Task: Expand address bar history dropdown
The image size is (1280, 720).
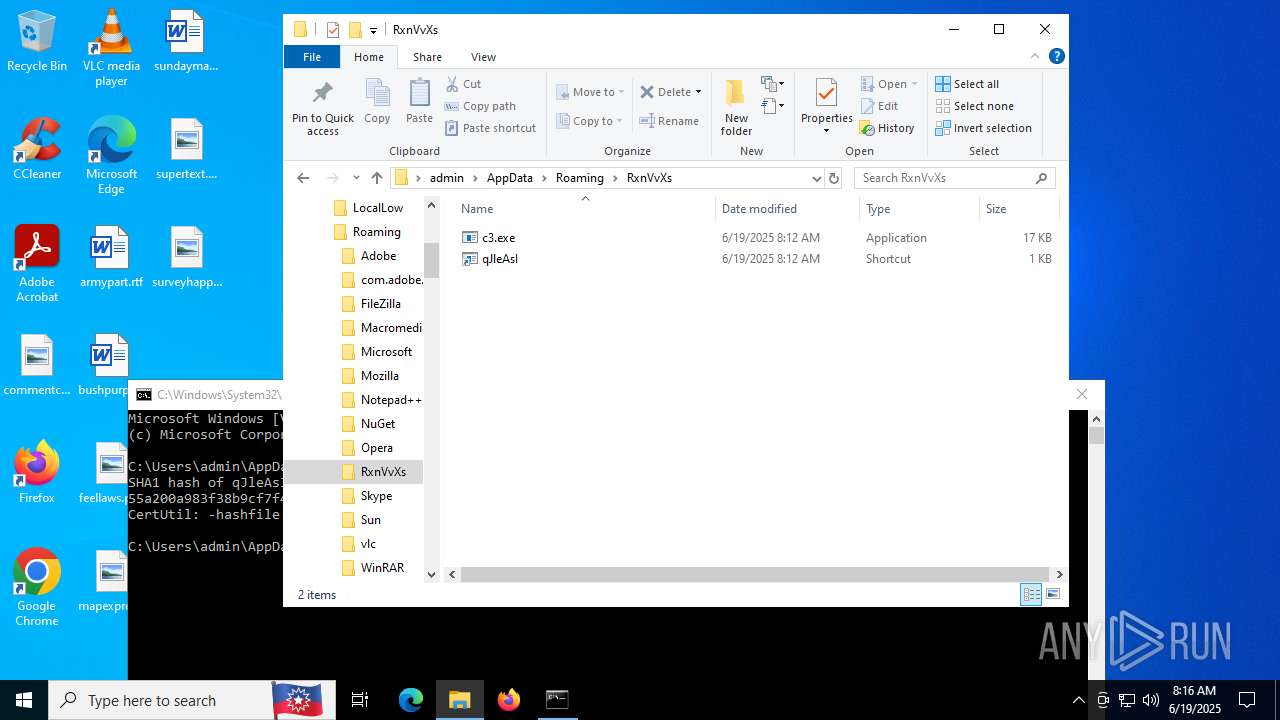Action: [816, 178]
